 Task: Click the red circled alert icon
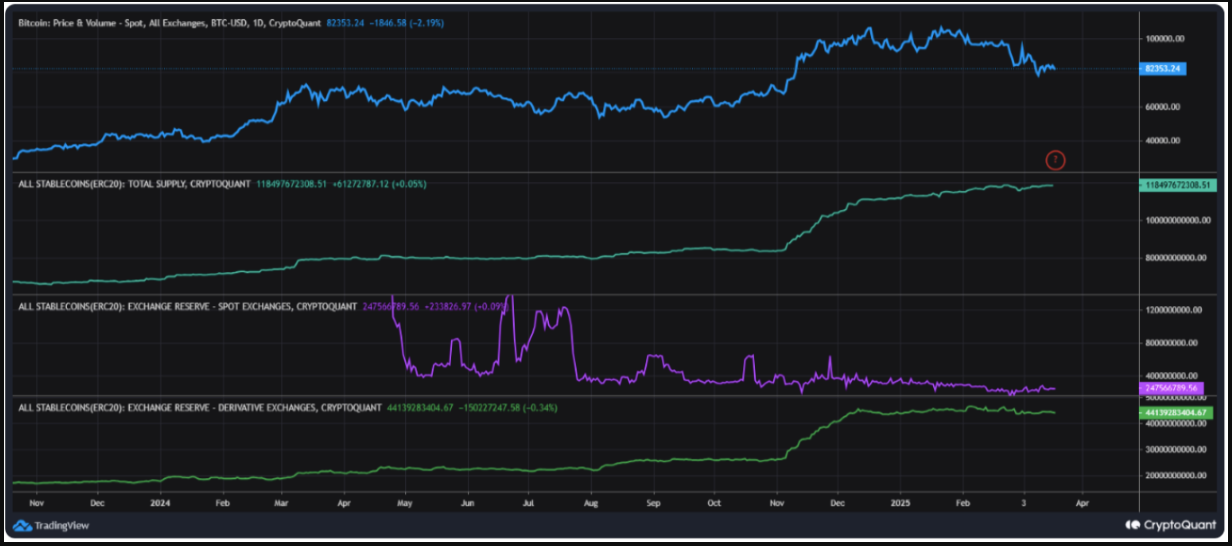[1055, 159]
